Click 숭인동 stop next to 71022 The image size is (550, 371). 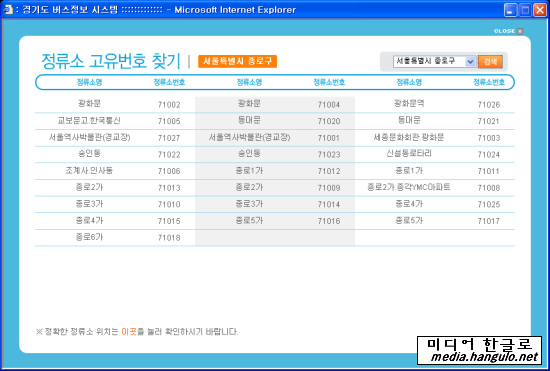[x=89, y=154]
